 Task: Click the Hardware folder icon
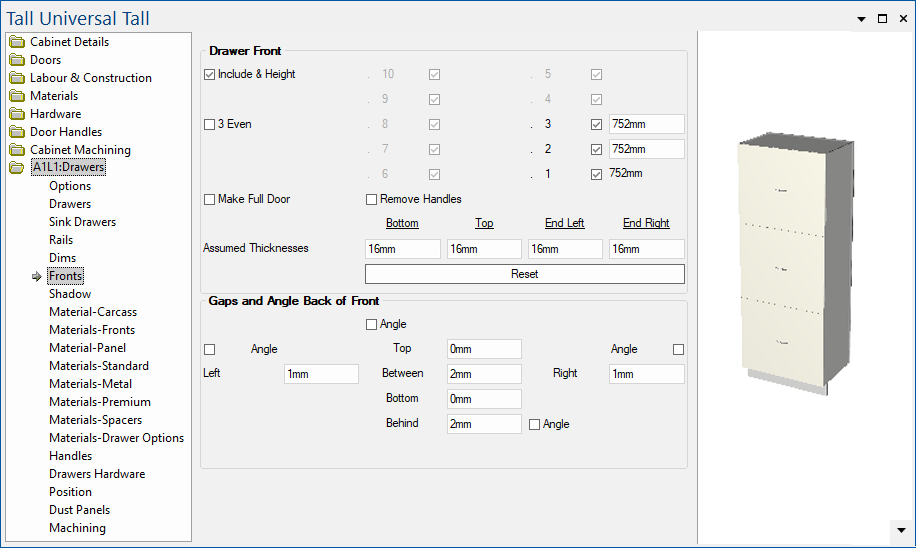click(17, 114)
